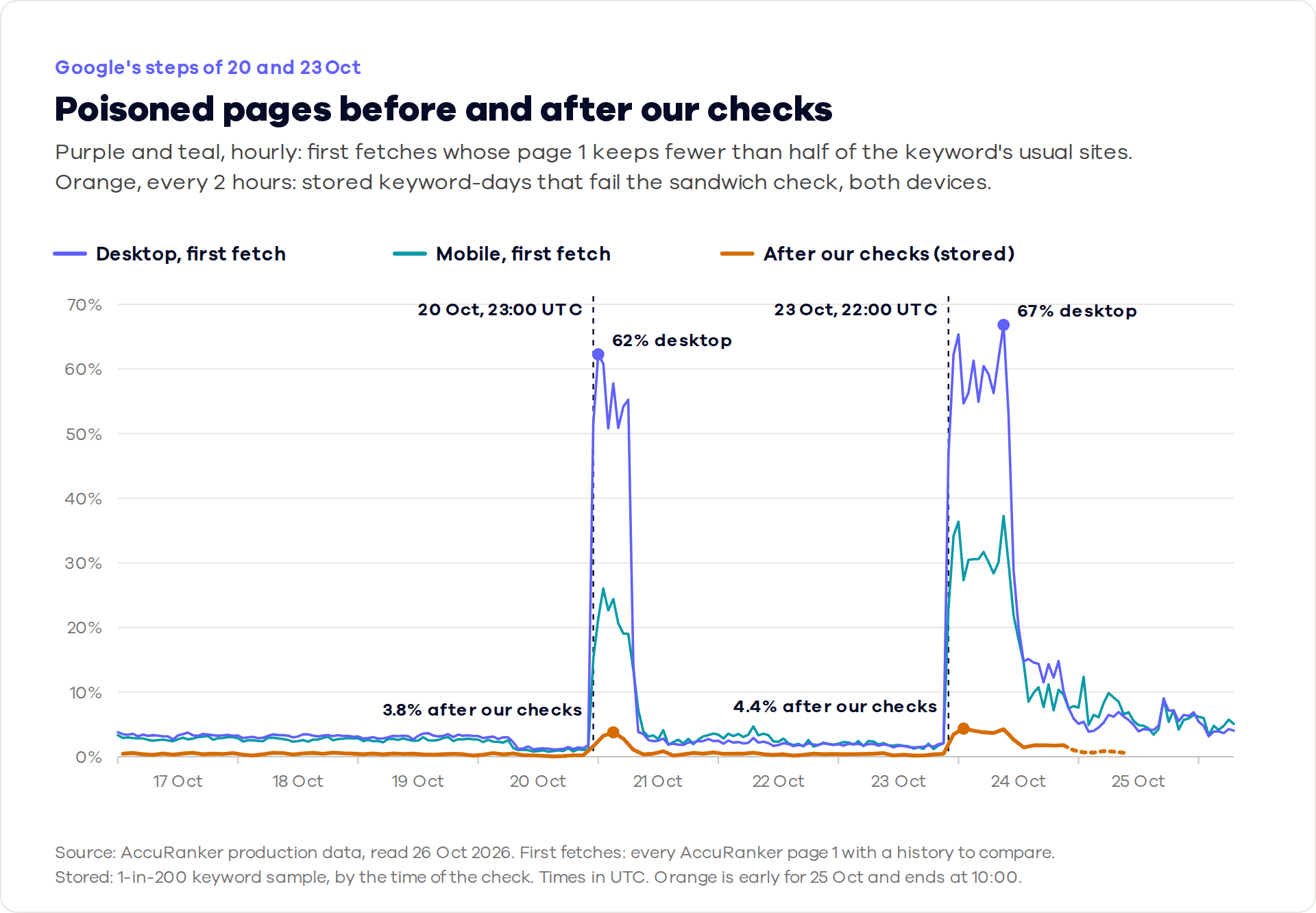Click the 62% desktop peak marker dot

[x=598, y=354]
